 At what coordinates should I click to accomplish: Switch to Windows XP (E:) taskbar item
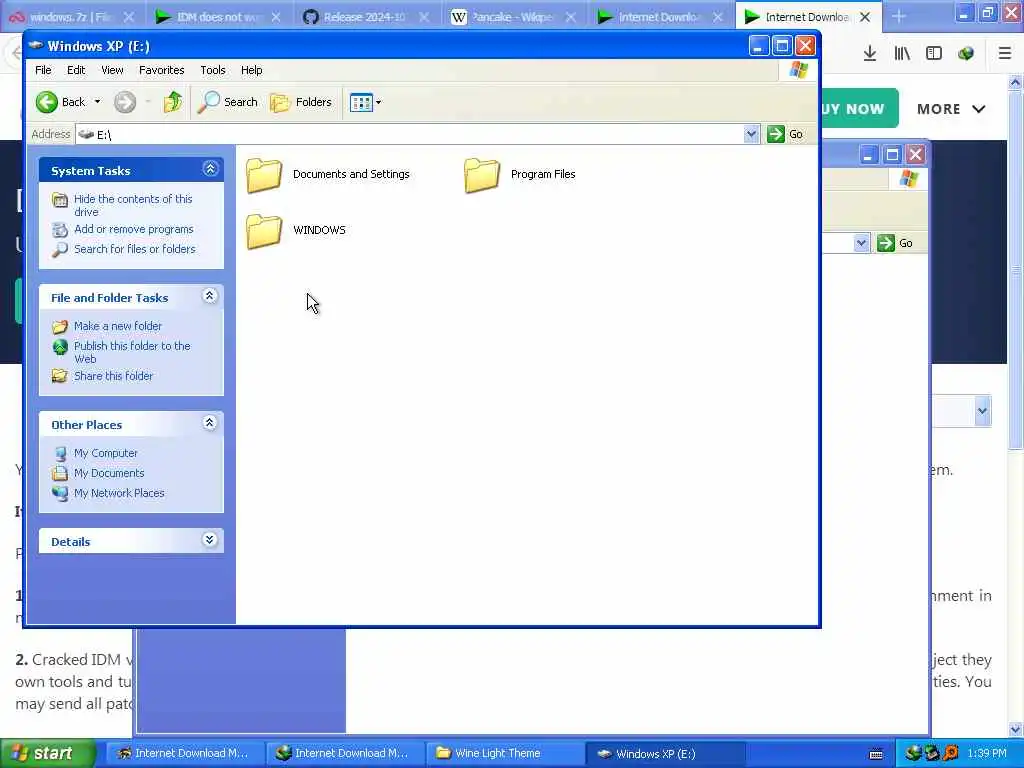[x=664, y=754]
